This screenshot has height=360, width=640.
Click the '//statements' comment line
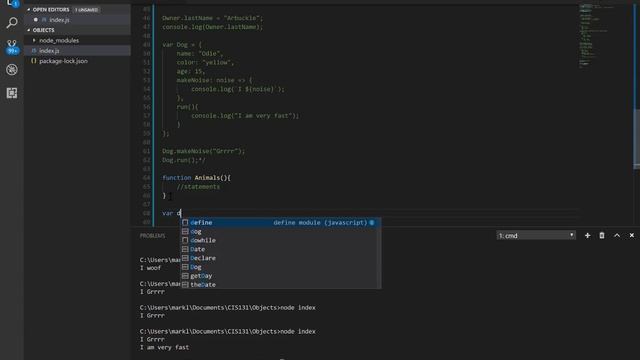(x=198, y=187)
